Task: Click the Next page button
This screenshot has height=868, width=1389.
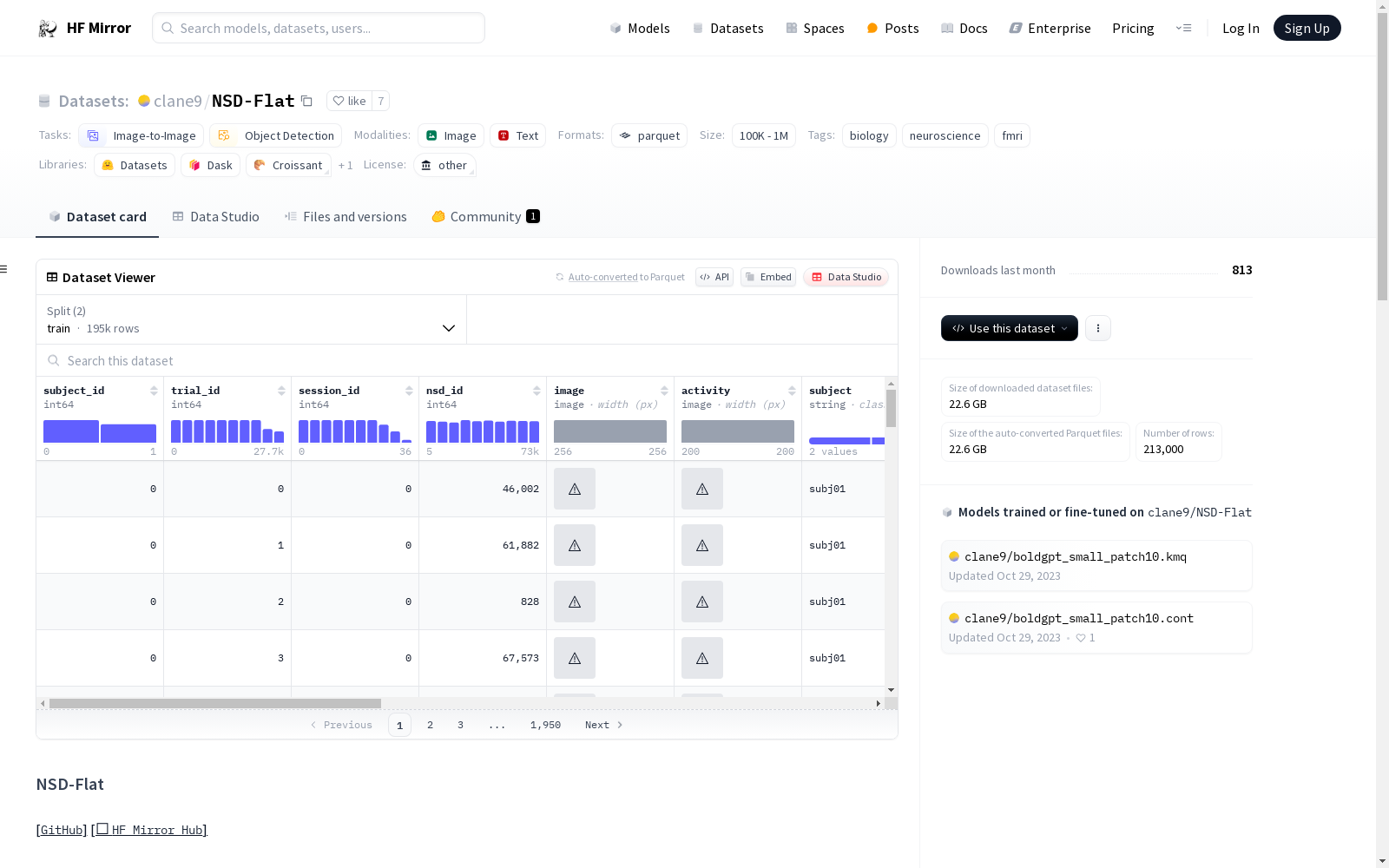Action: [604, 725]
